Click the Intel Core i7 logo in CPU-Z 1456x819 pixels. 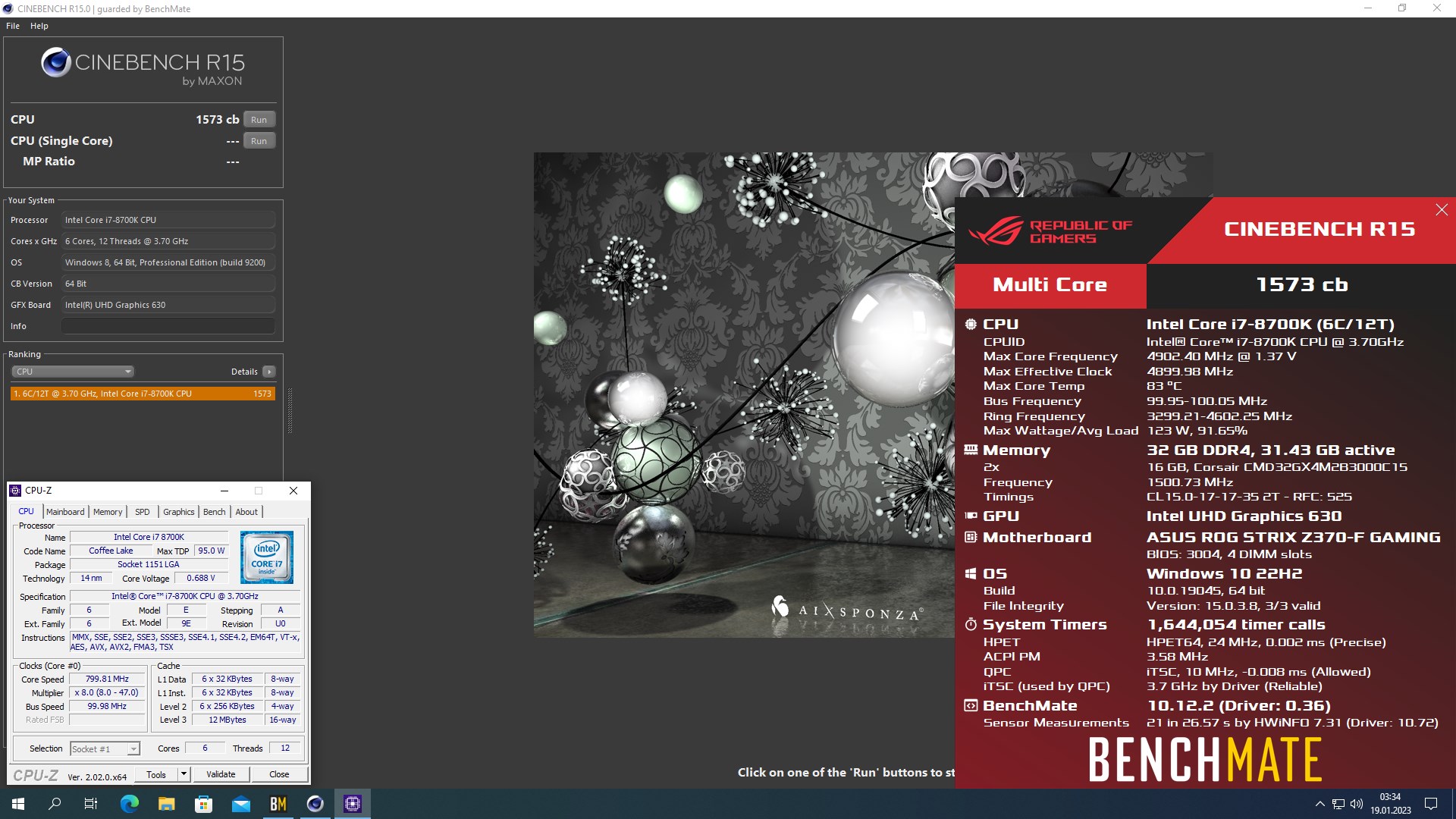[x=267, y=557]
